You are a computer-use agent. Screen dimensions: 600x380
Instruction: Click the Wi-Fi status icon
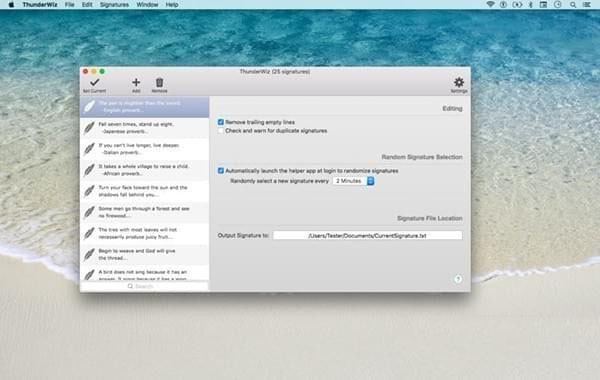coord(490,5)
